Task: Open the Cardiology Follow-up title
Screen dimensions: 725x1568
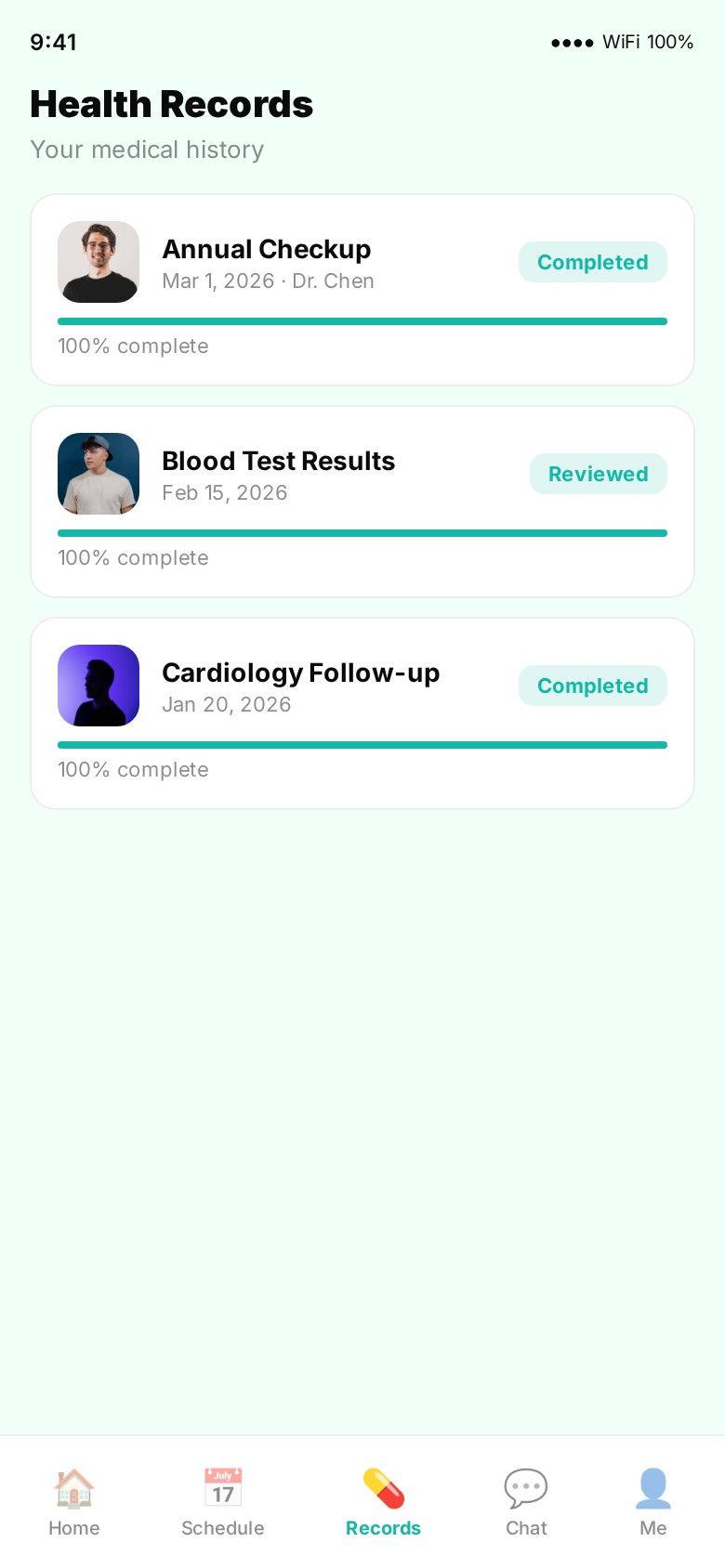Action: pos(301,673)
